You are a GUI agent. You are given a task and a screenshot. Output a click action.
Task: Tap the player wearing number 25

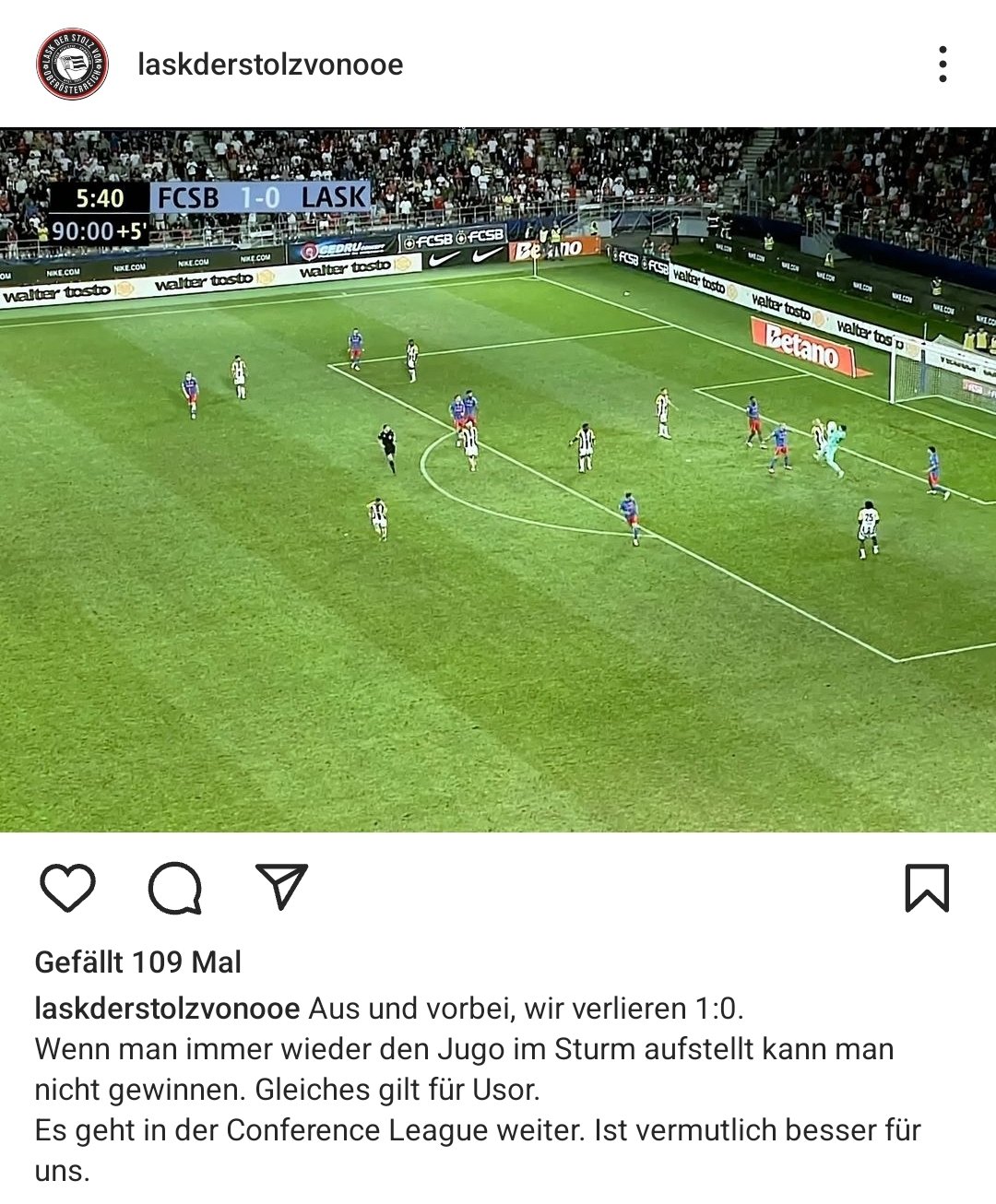[x=868, y=529]
